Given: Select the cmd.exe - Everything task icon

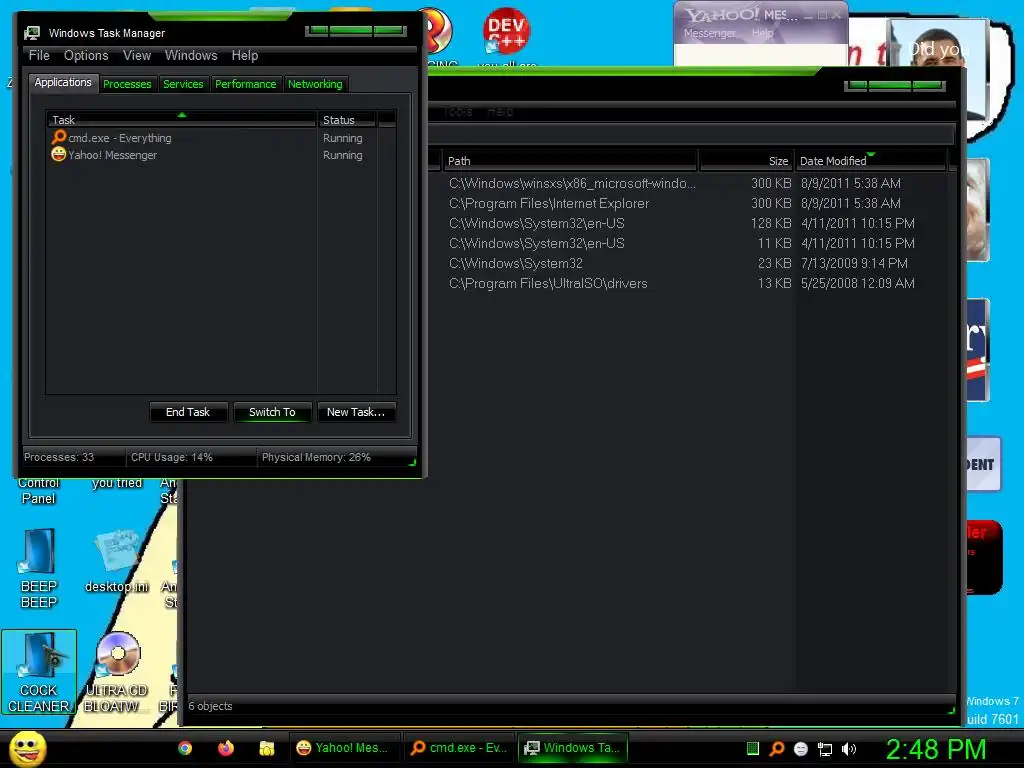Looking at the screenshot, I should (59, 137).
